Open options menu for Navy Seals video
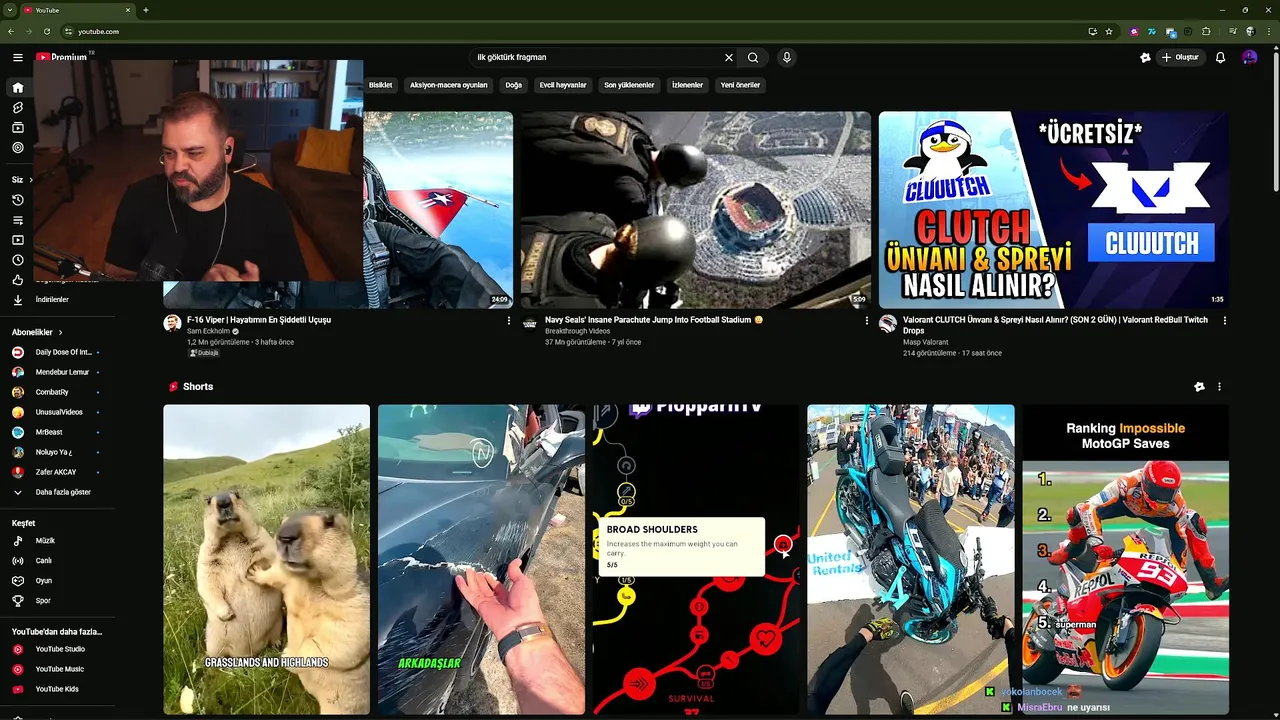Image resolution: width=1280 pixels, height=720 pixels. click(x=866, y=321)
